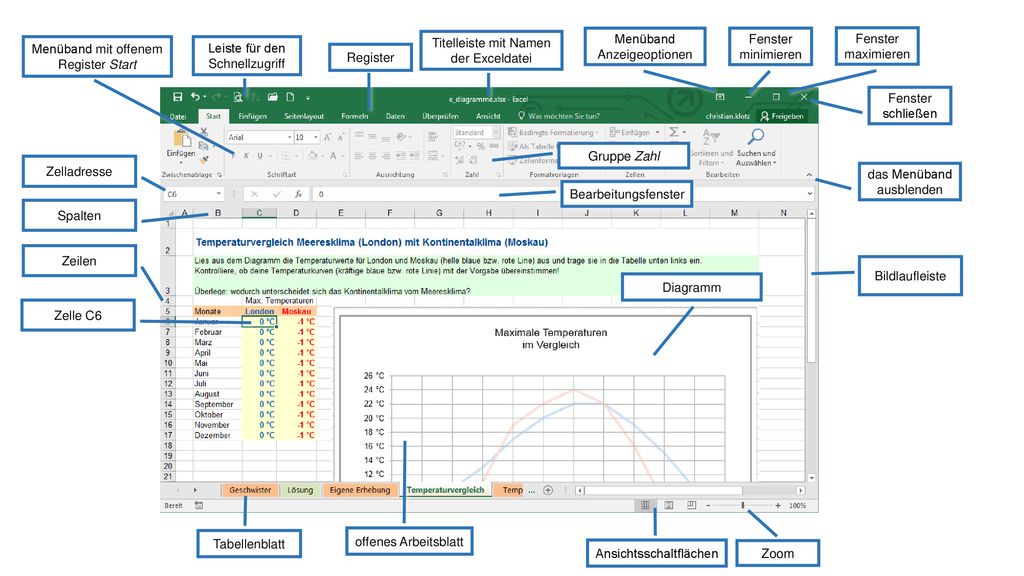Screen dimensions: 1024x576
Task: Switch to the Formeln ribbon tab
Action: click(355, 116)
